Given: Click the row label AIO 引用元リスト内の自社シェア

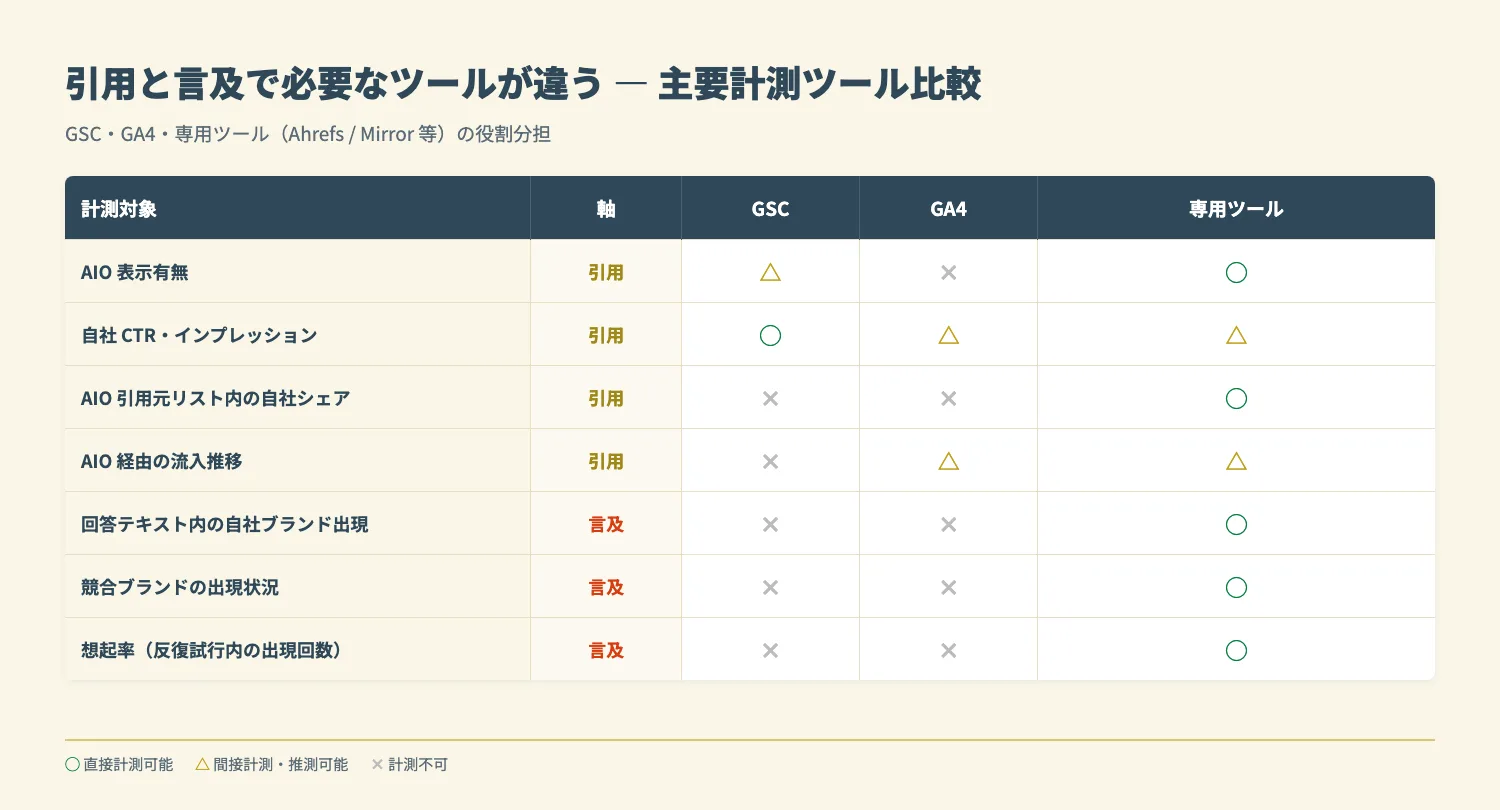Looking at the screenshot, I should pos(216,398).
